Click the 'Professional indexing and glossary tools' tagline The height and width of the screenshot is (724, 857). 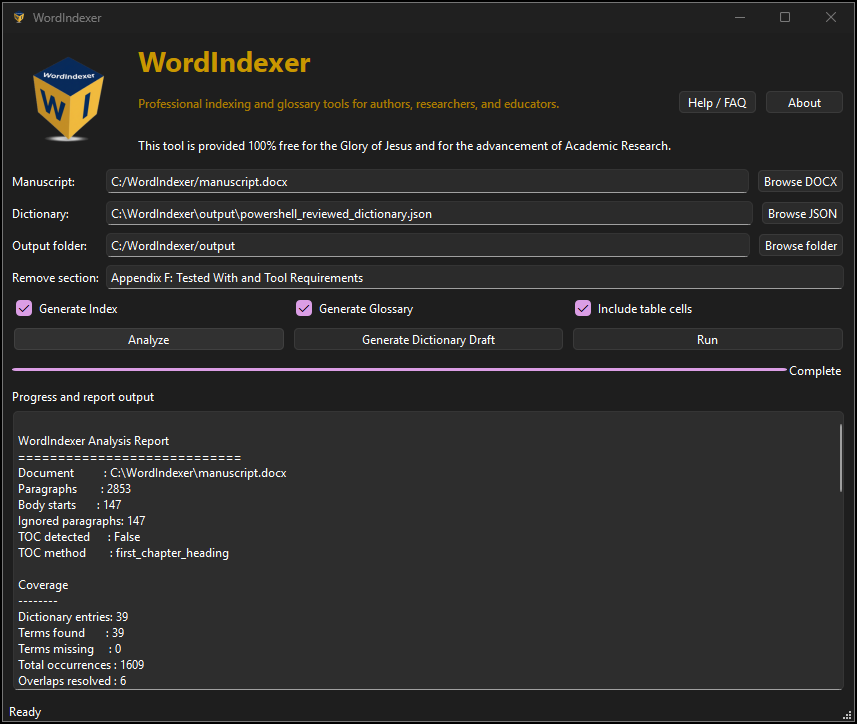click(x=349, y=104)
